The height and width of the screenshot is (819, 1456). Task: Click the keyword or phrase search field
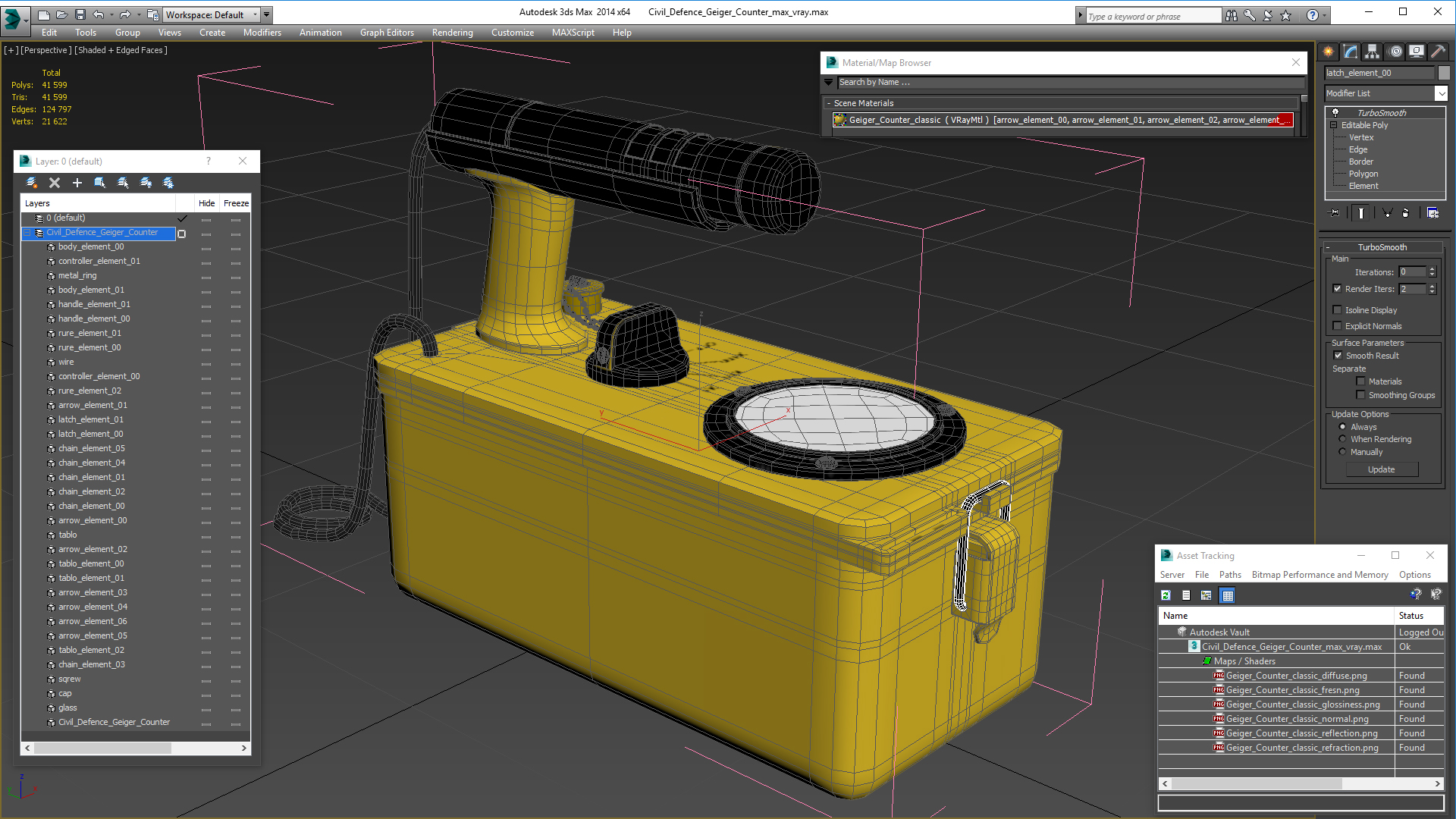pos(1153,16)
